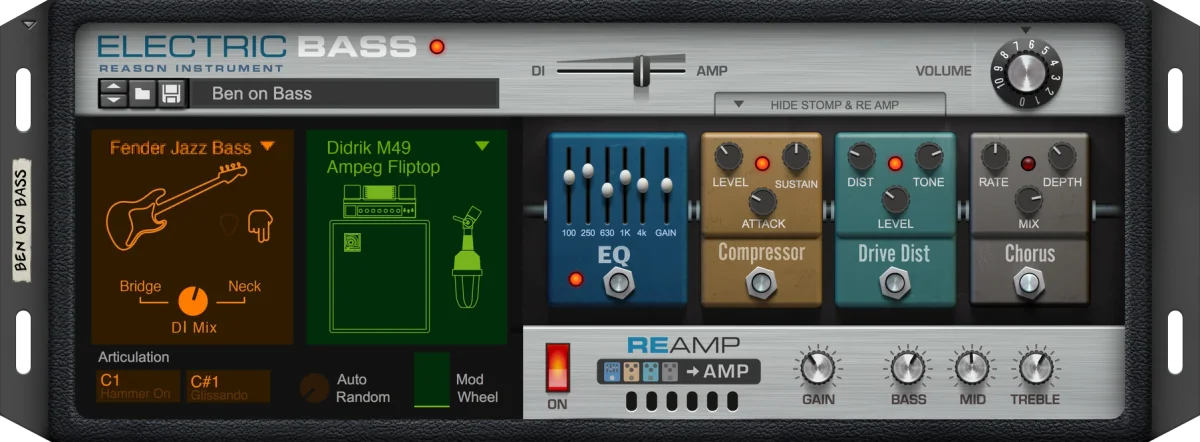The width and height of the screenshot is (1200, 442).
Task: Open the patch browser folder icon
Action: click(x=142, y=94)
